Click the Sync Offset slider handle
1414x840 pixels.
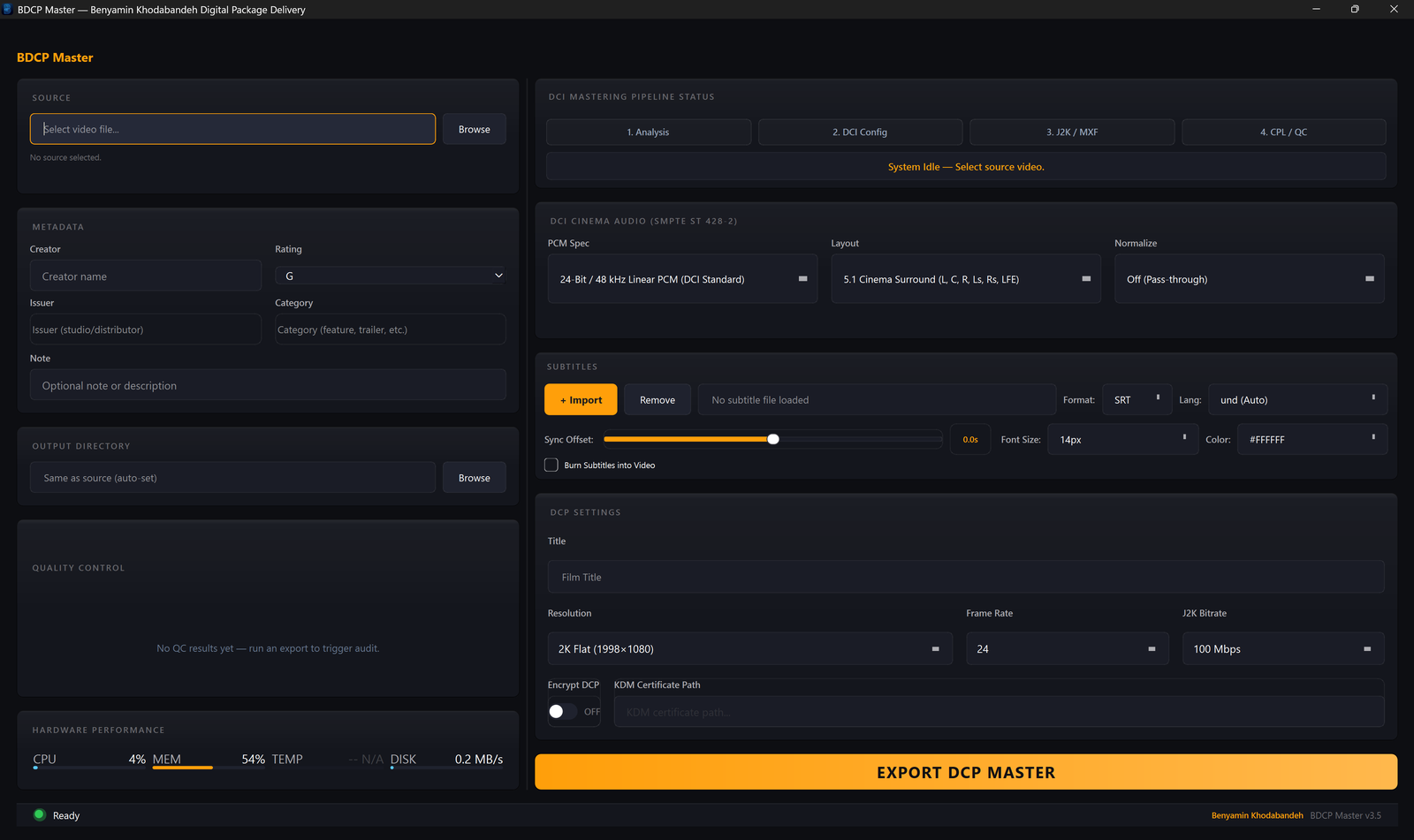tap(773, 439)
